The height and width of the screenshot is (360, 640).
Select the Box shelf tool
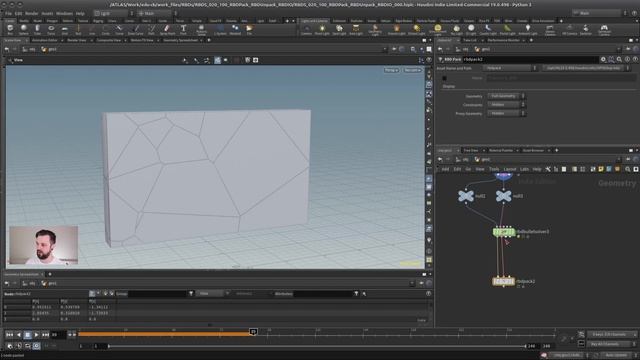pyautogui.click(x=10, y=29)
